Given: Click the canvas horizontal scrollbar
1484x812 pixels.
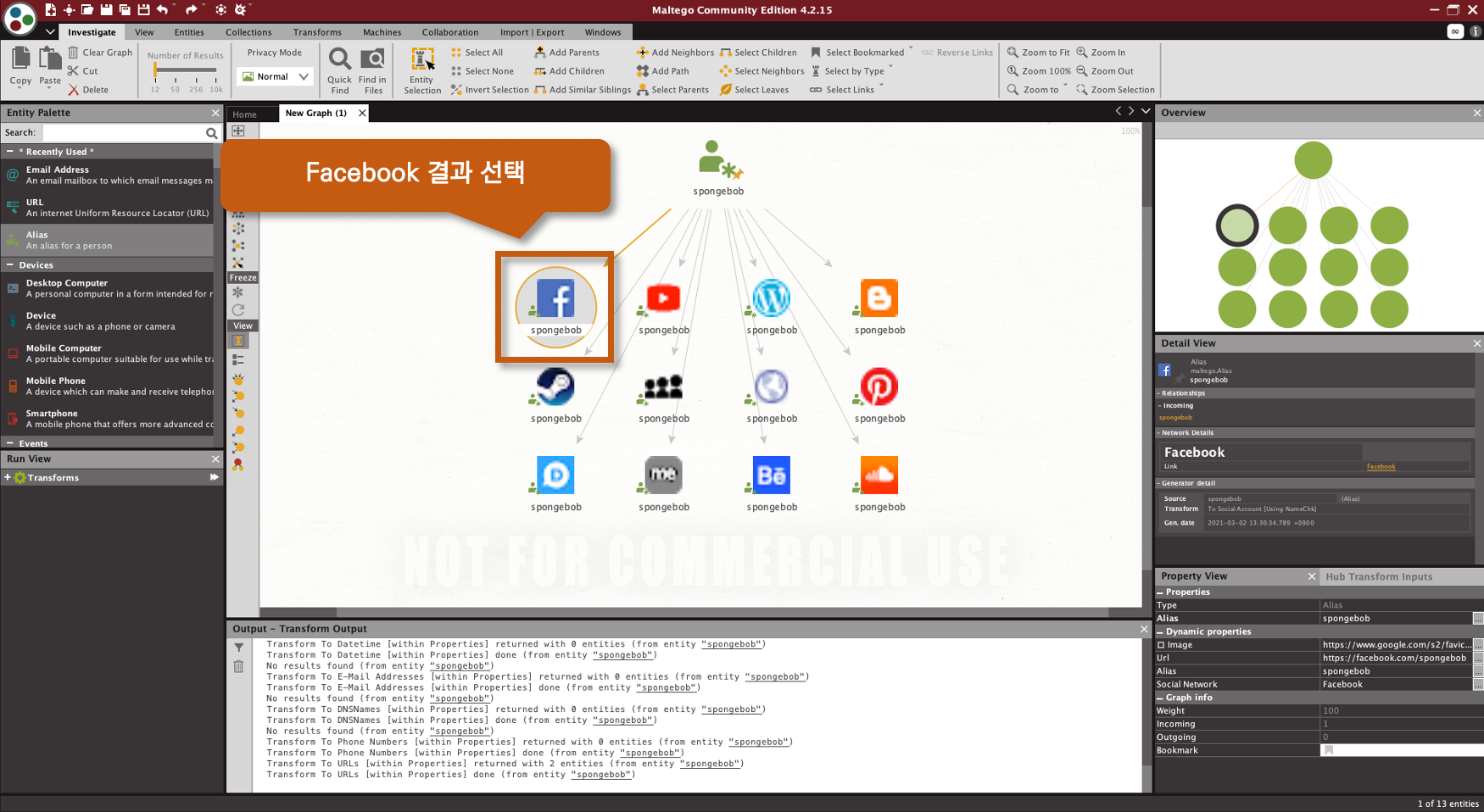Looking at the screenshot, I should click(x=722, y=611).
